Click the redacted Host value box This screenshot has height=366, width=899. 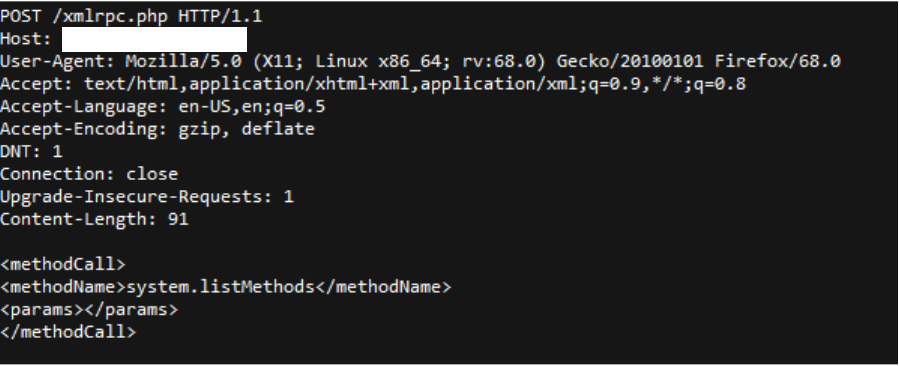[x=154, y=40]
